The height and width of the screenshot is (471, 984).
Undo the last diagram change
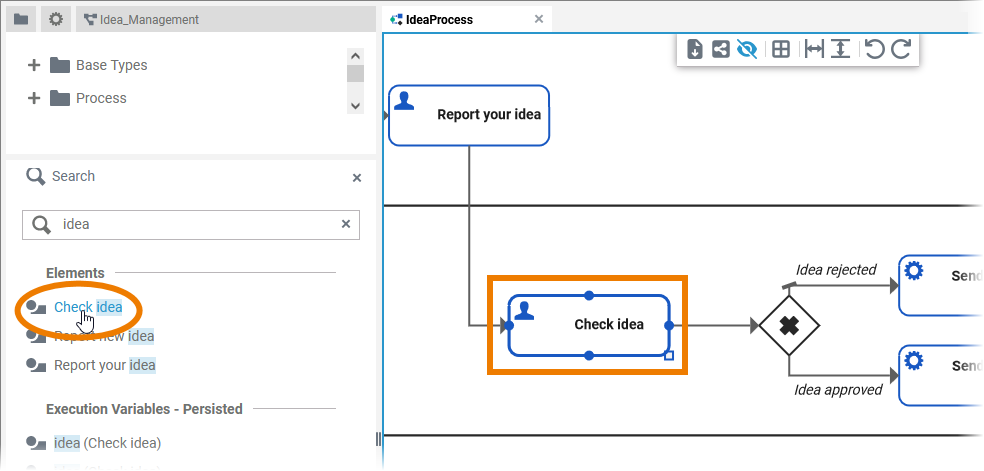(x=875, y=49)
